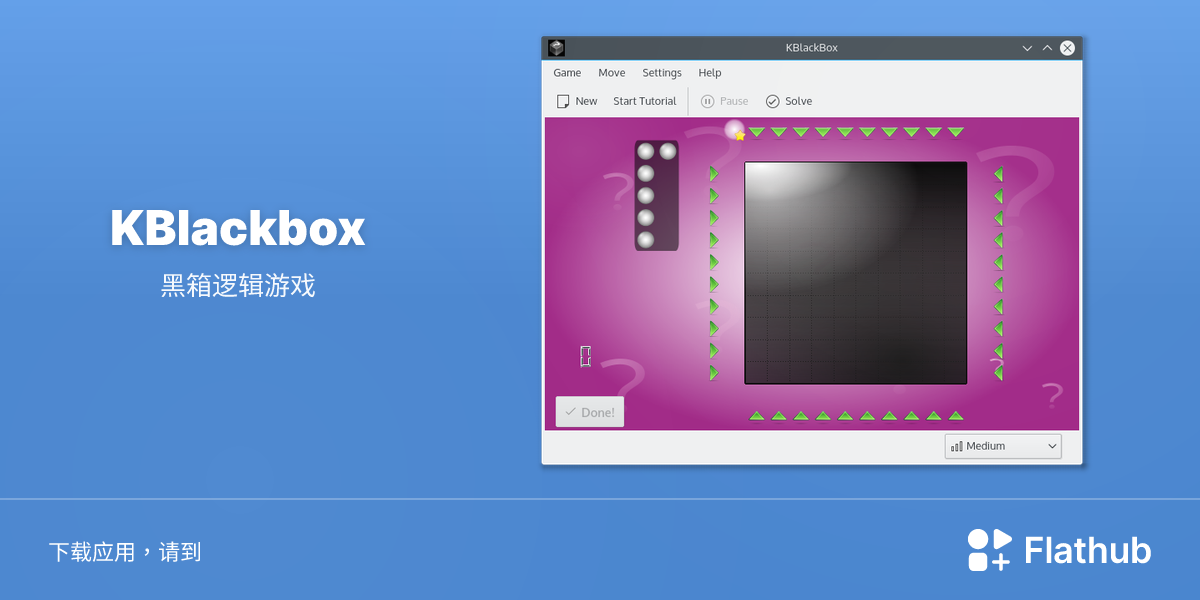This screenshot has width=1200, height=600.
Task: Fire the lowest laser on the right side
Action: point(998,372)
